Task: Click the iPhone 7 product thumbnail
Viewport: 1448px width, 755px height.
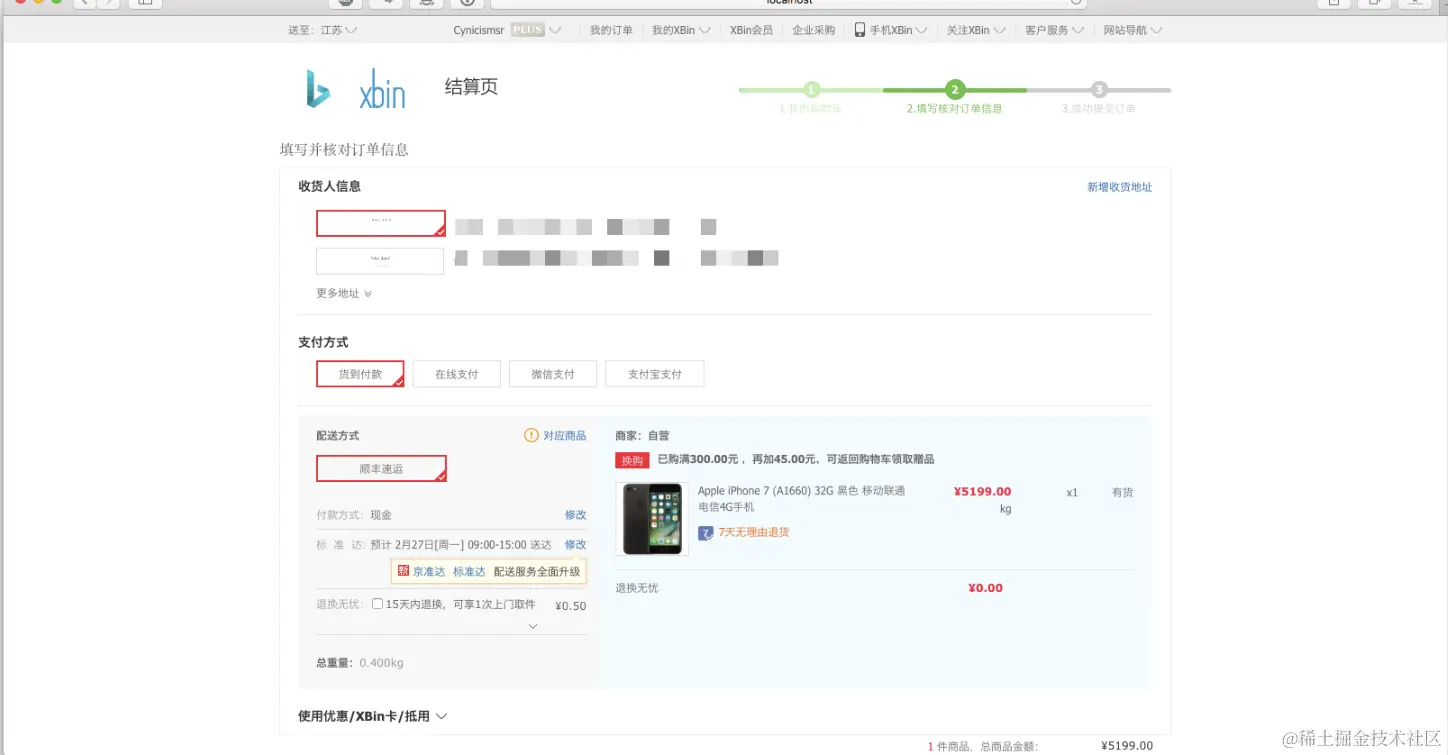Action: pos(652,519)
